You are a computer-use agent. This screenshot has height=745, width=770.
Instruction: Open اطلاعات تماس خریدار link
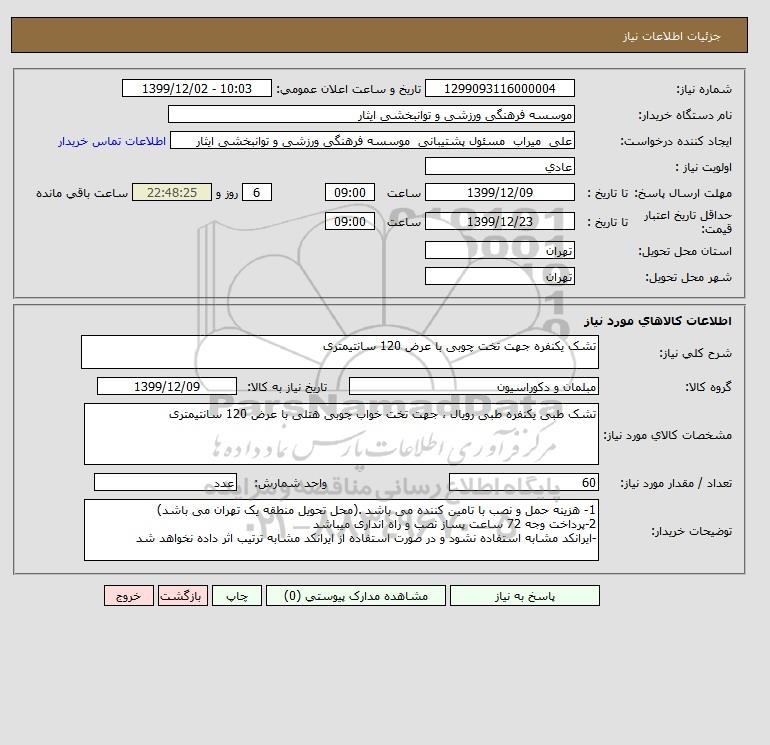point(112,141)
